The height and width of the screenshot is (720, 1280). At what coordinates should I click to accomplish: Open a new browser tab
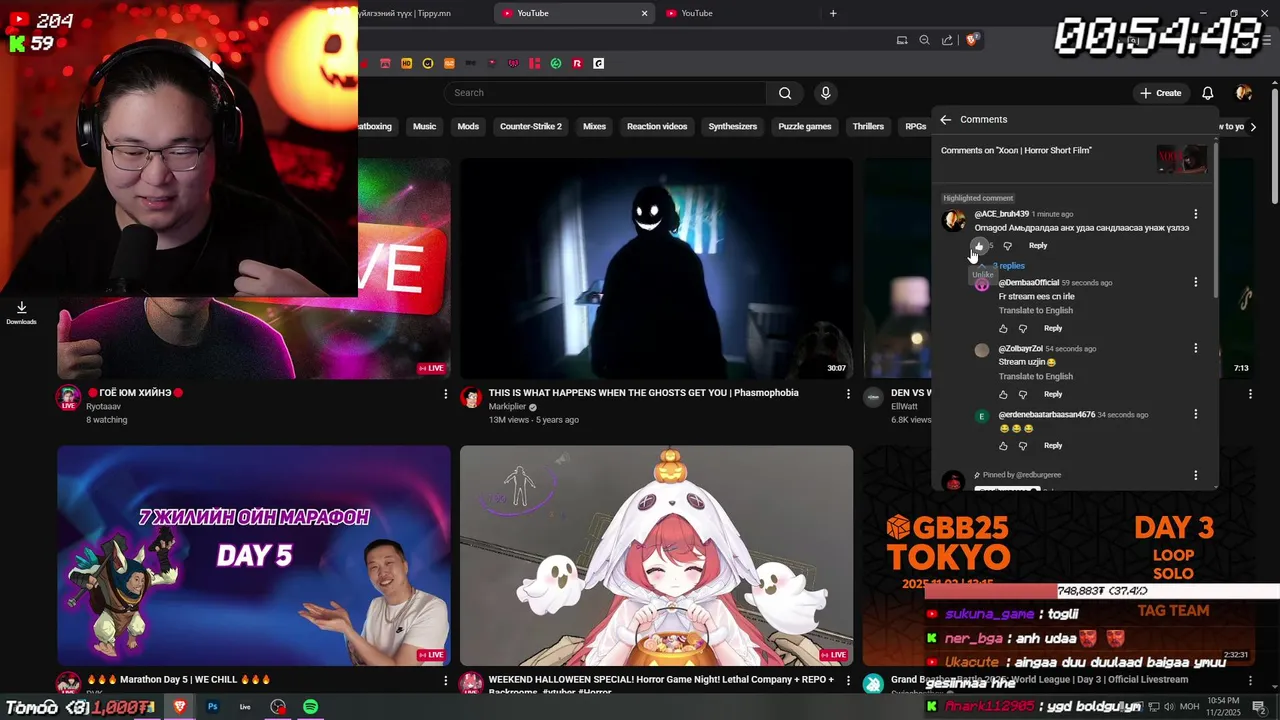coord(833,13)
